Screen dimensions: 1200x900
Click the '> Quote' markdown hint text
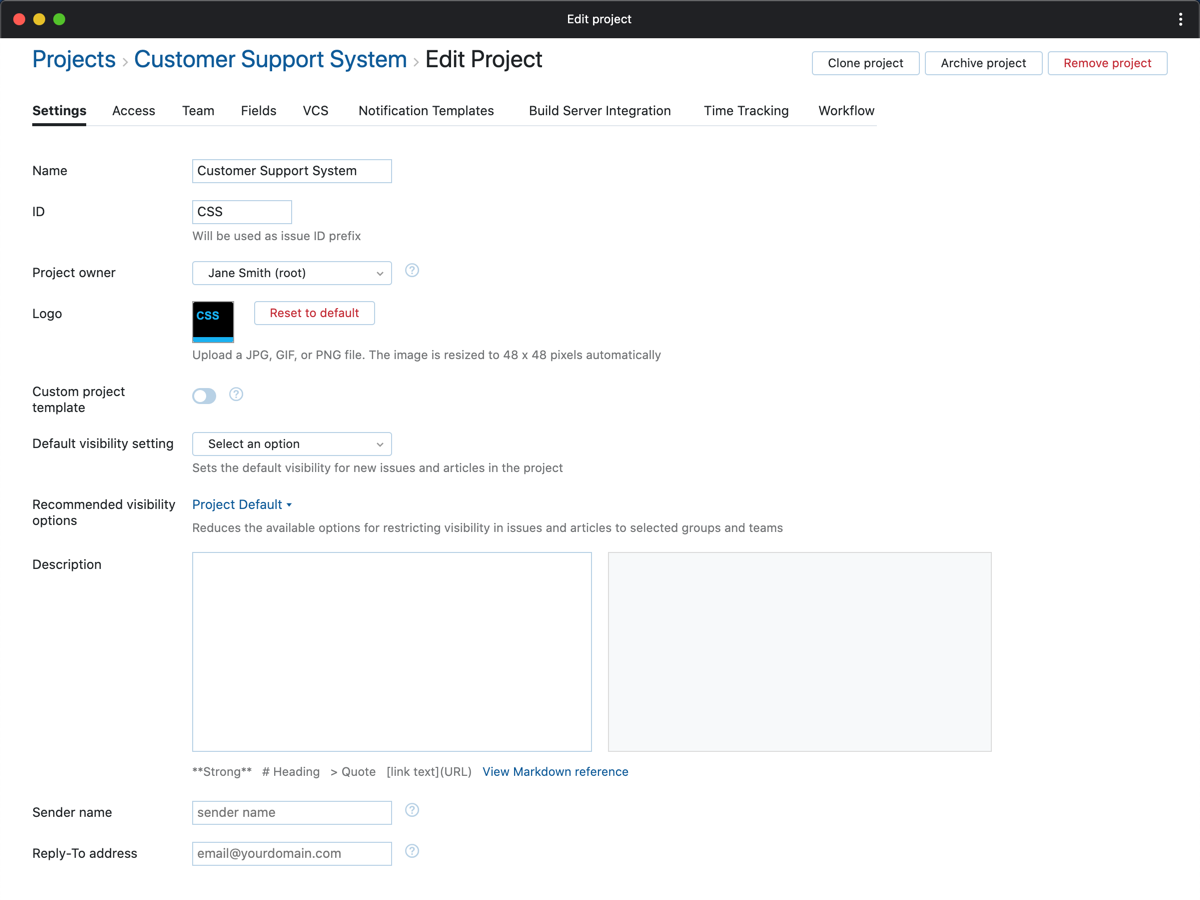[x=353, y=772]
